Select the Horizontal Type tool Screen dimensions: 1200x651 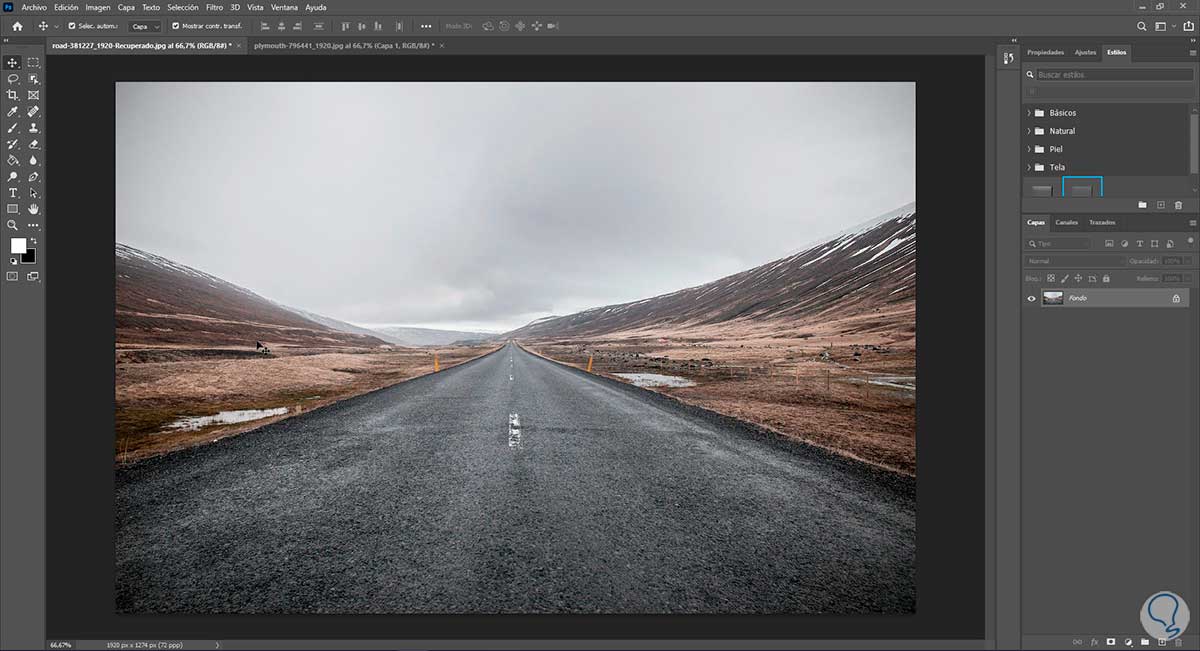pos(13,192)
